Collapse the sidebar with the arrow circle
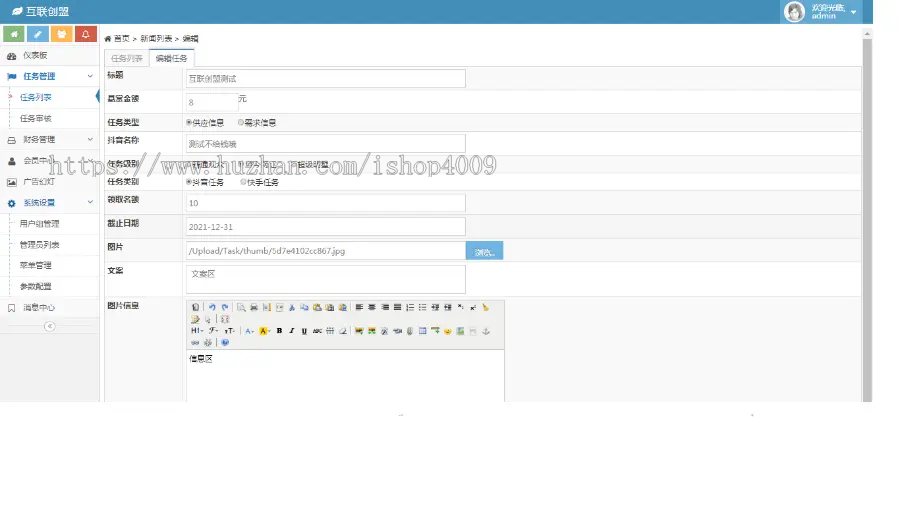900x506 pixels. click(50, 326)
